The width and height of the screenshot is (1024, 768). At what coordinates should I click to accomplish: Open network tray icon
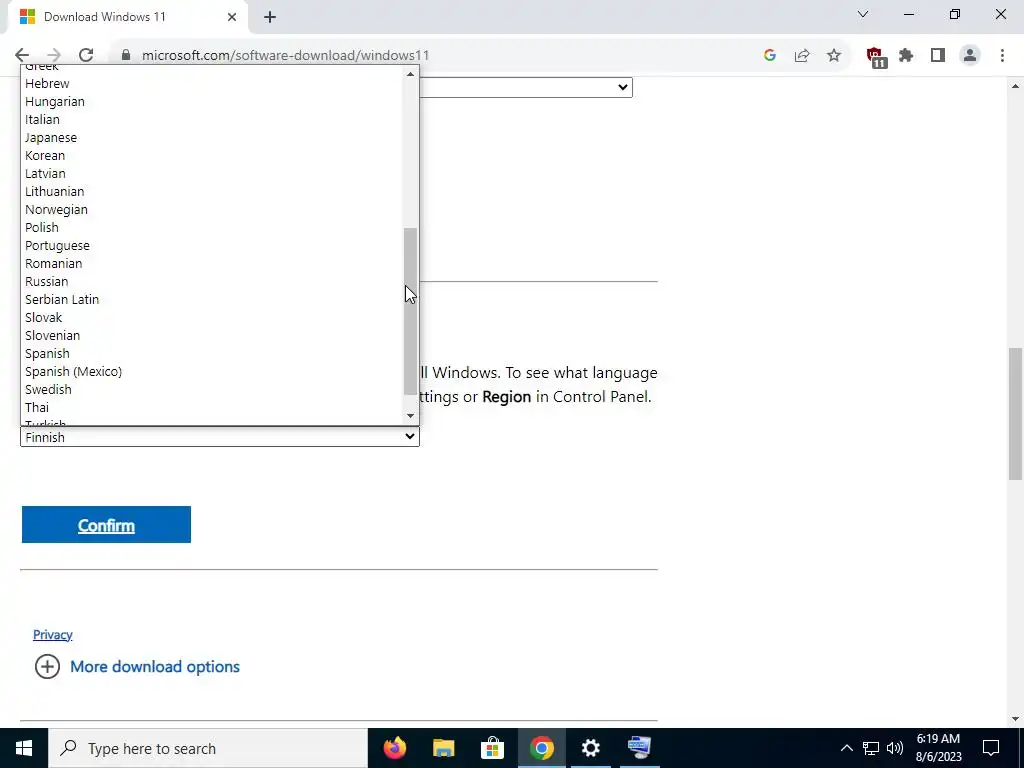pyautogui.click(x=871, y=748)
